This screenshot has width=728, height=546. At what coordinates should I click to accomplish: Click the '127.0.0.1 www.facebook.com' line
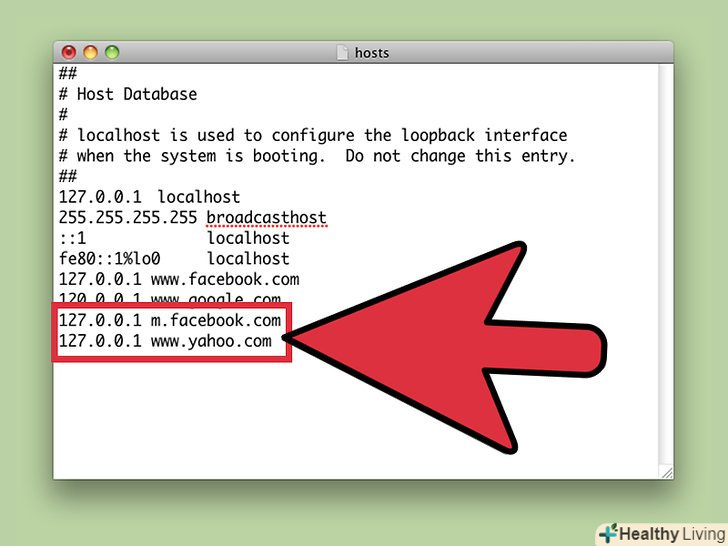tap(179, 280)
